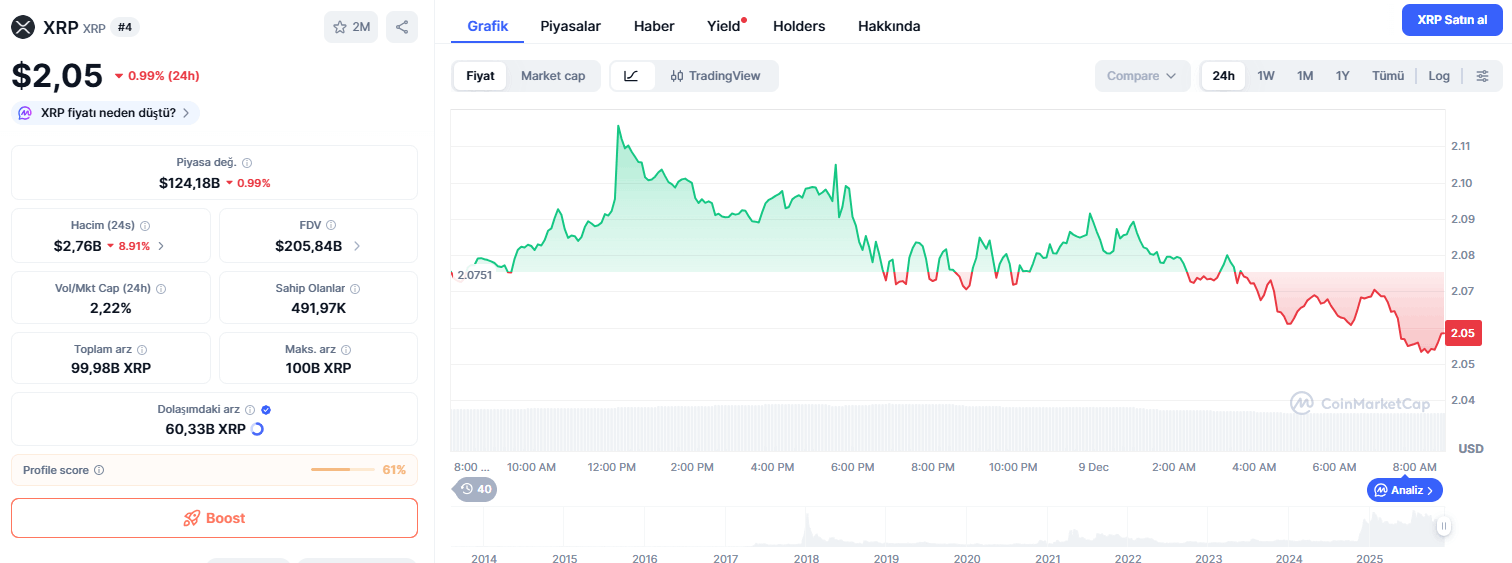Click info icon beside Toplam arz

[142, 350]
